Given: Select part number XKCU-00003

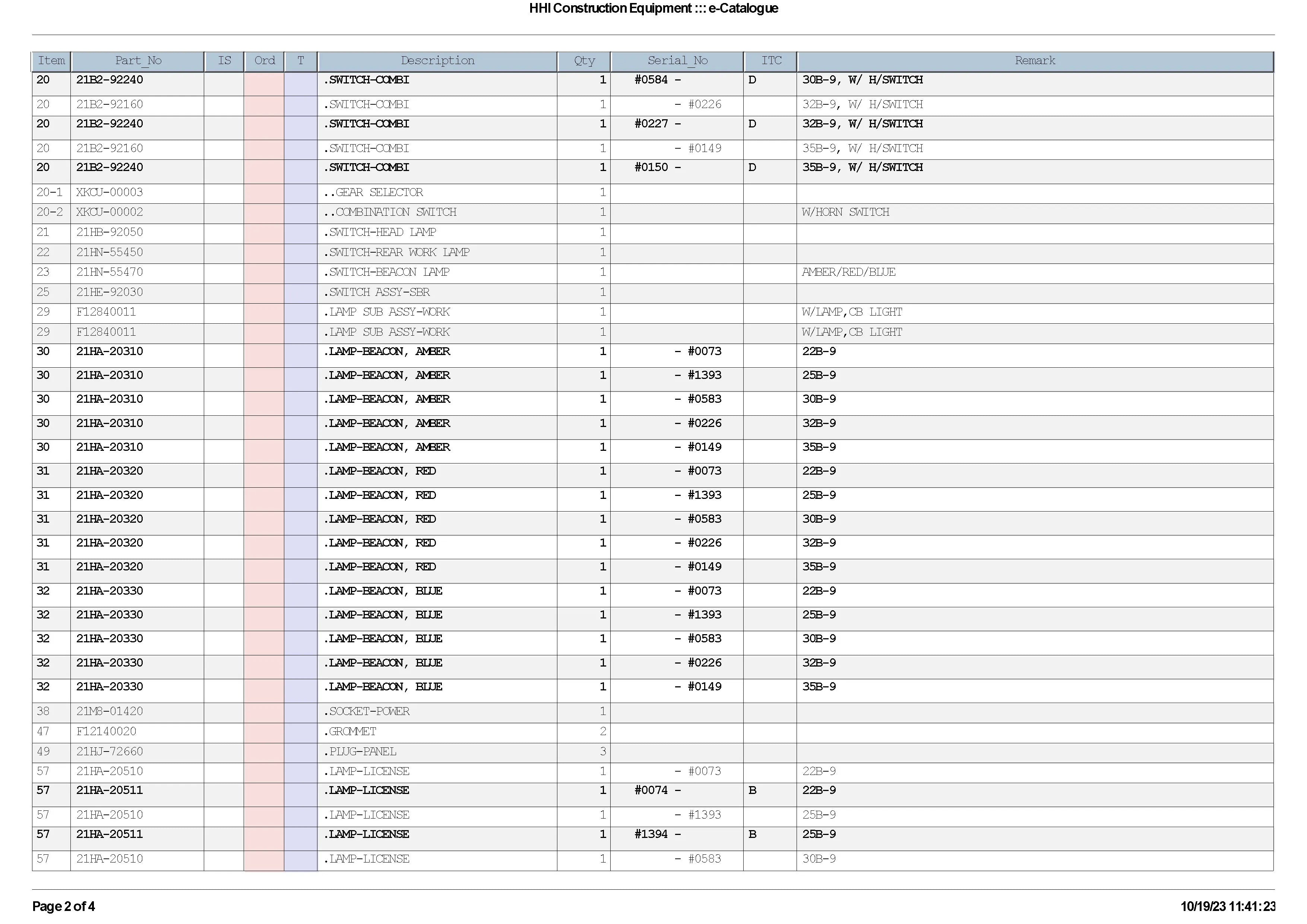Looking at the screenshot, I should pos(109,192).
